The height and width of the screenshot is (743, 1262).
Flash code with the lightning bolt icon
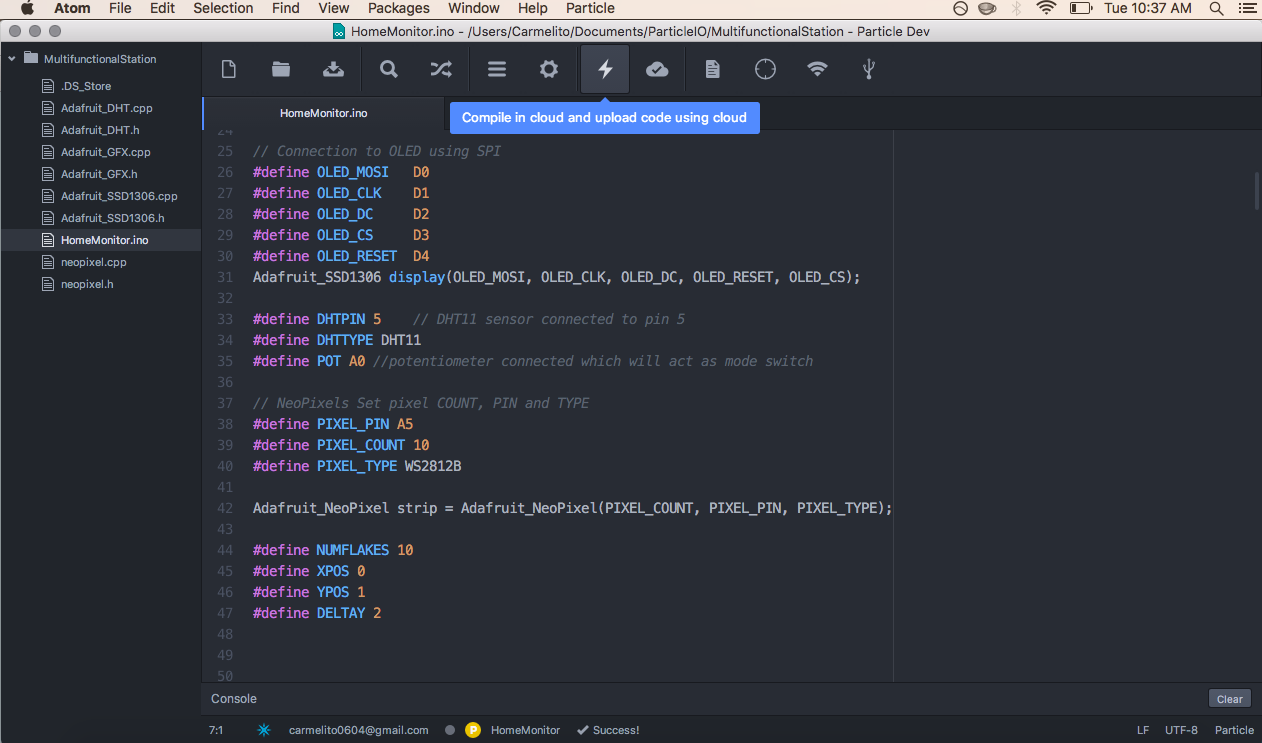tap(605, 69)
